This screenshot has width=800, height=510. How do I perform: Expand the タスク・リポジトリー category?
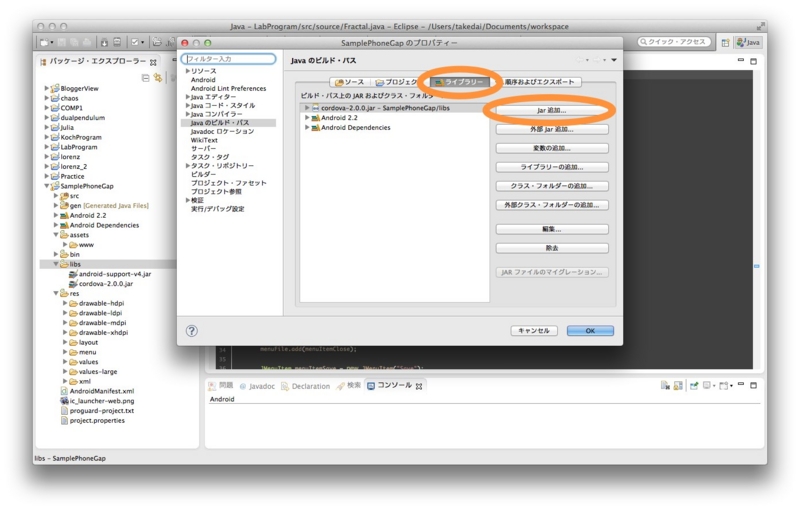click(188, 166)
